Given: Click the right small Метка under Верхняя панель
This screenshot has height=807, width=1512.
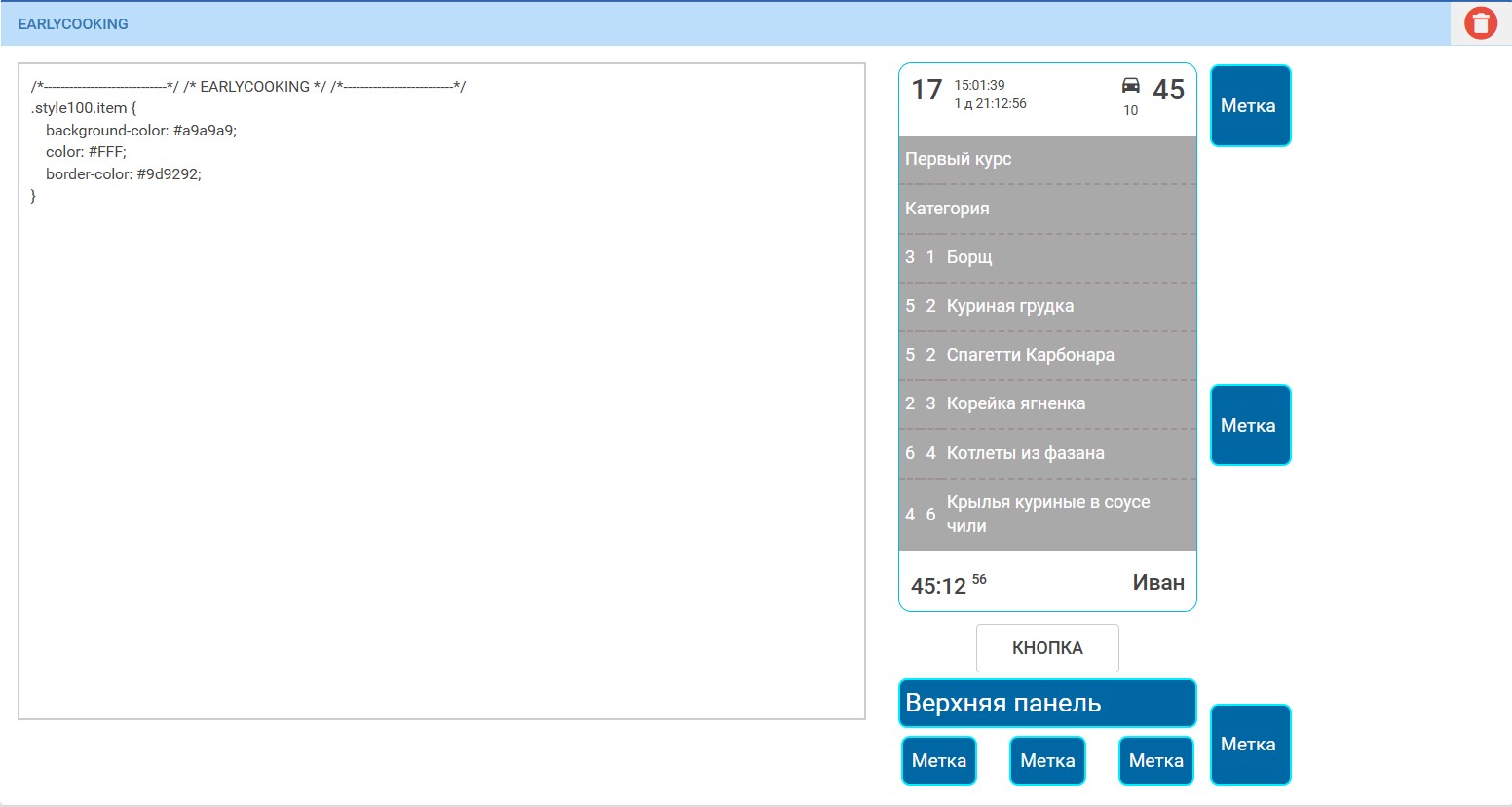Looking at the screenshot, I should tap(1155, 761).
